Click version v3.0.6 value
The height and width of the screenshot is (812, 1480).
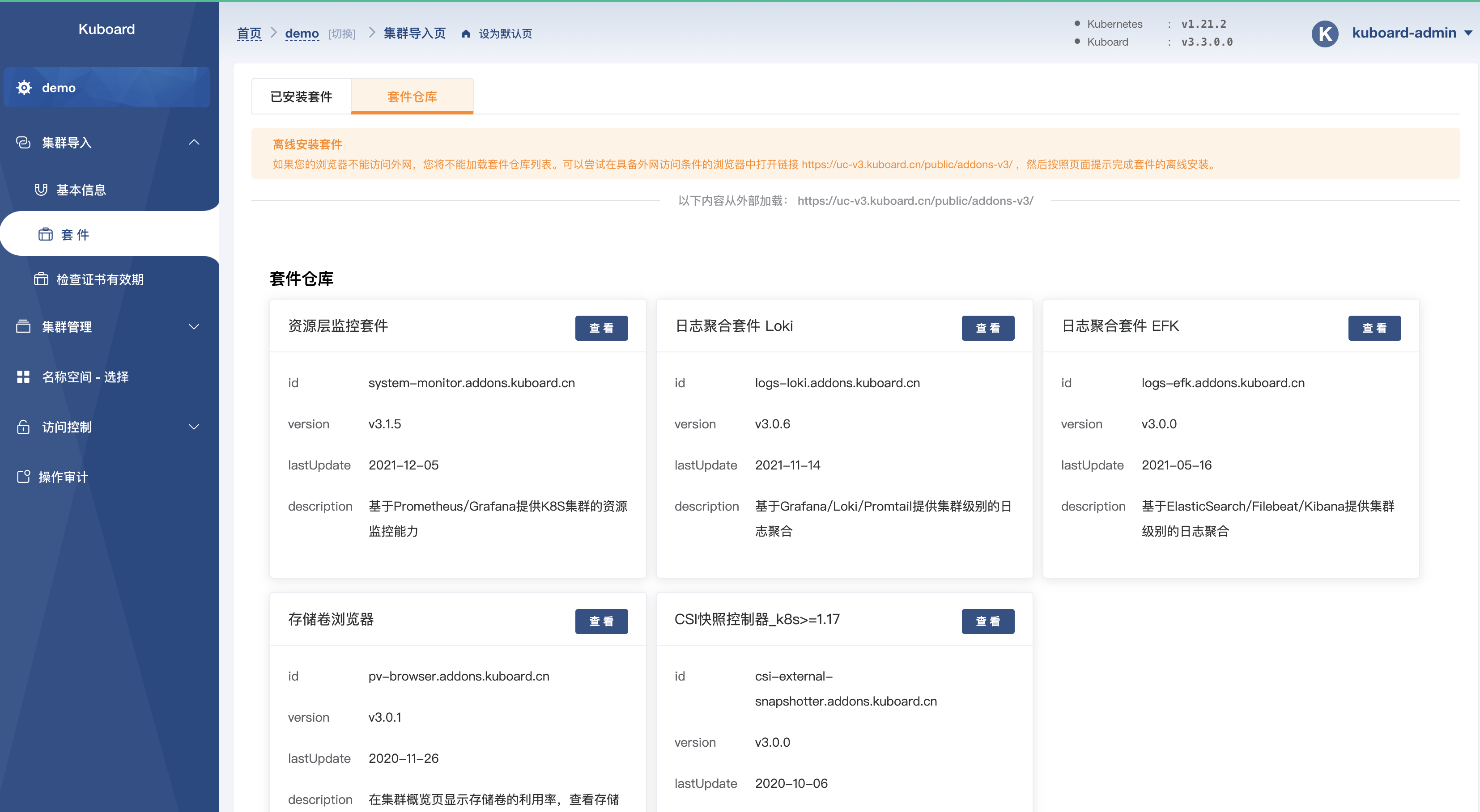point(772,424)
